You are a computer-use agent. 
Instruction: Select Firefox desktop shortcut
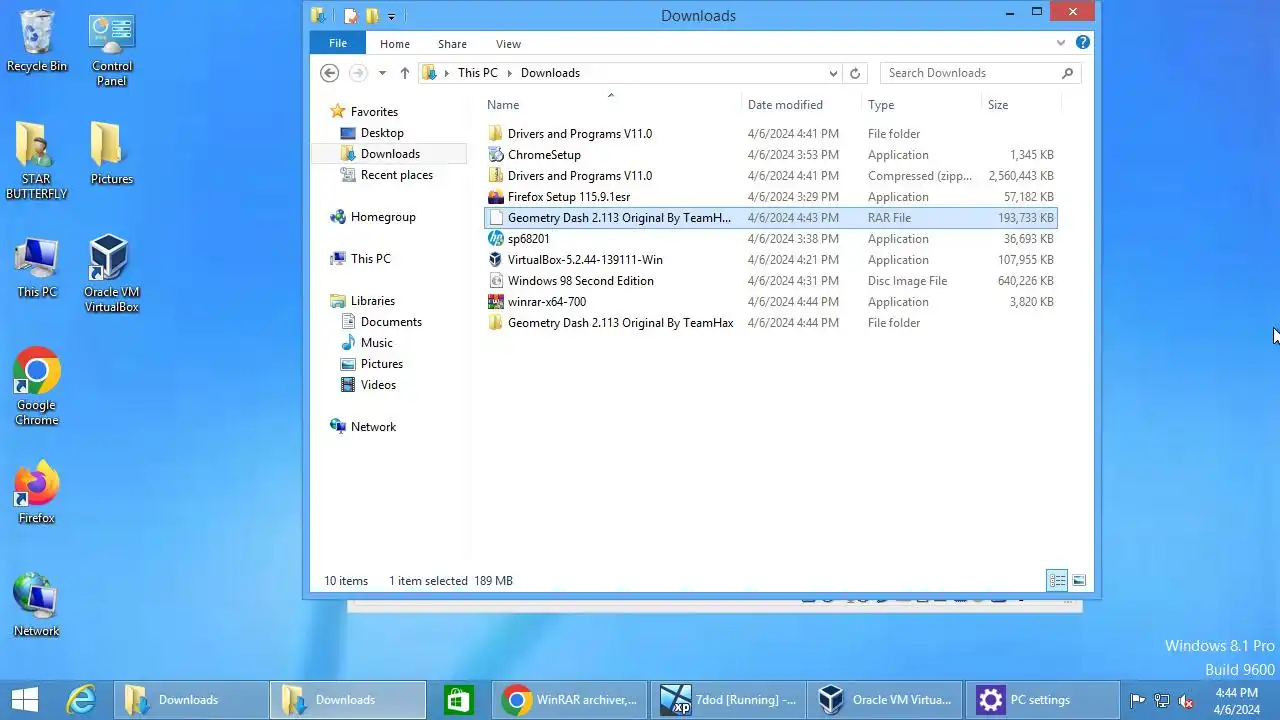(x=37, y=493)
